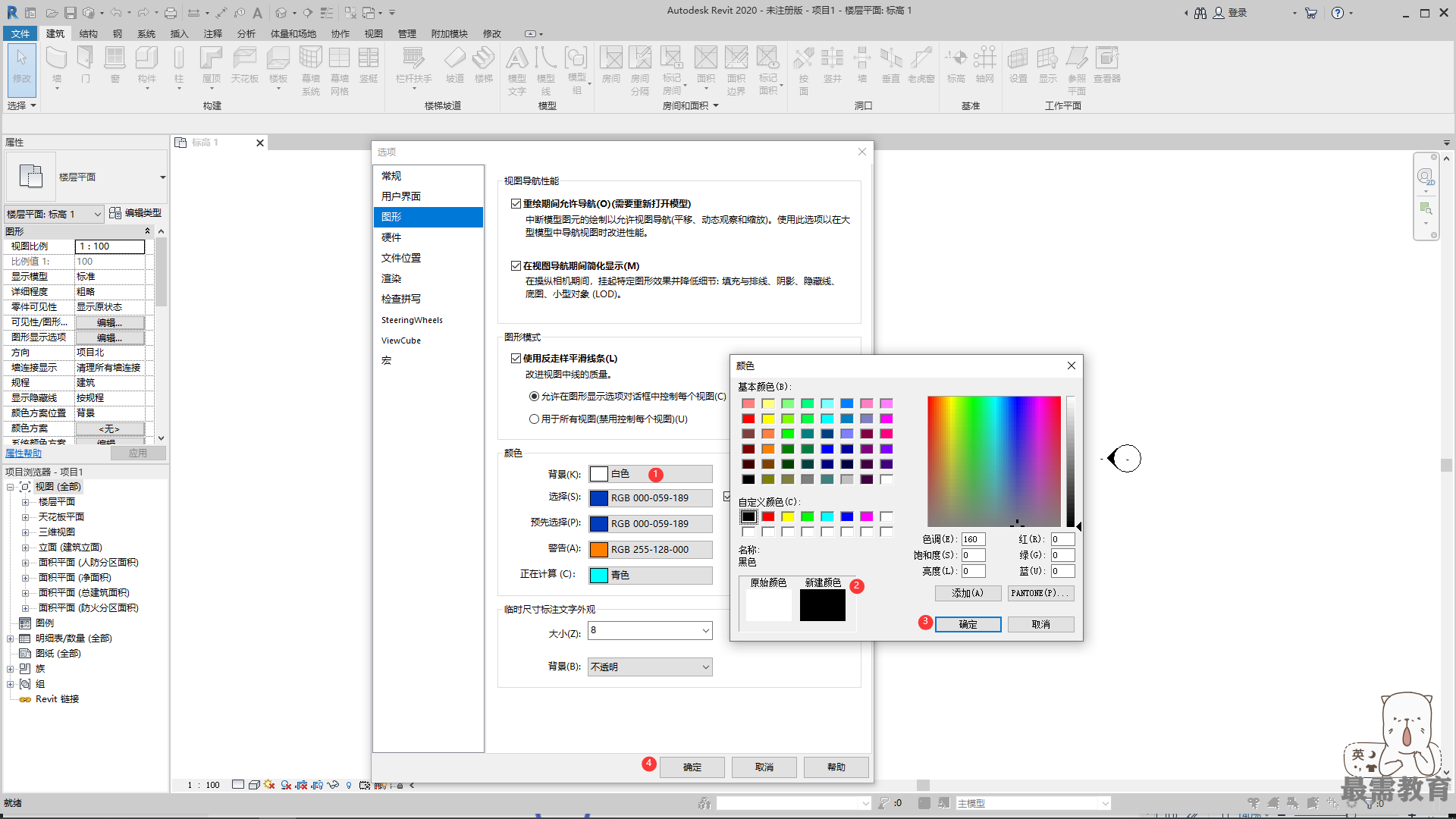Toggle simplify display during view navigation
The height and width of the screenshot is (819, 1456).
tap(516, 266)
